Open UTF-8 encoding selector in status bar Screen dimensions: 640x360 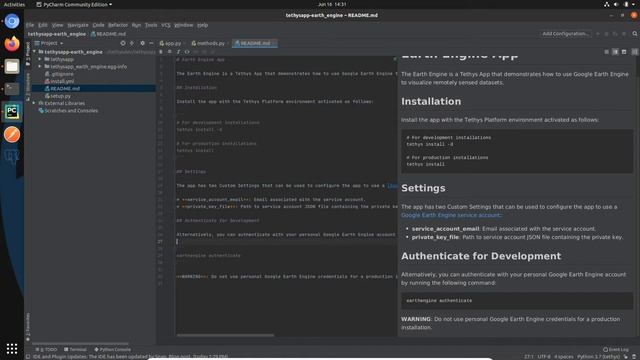point(544,356)
